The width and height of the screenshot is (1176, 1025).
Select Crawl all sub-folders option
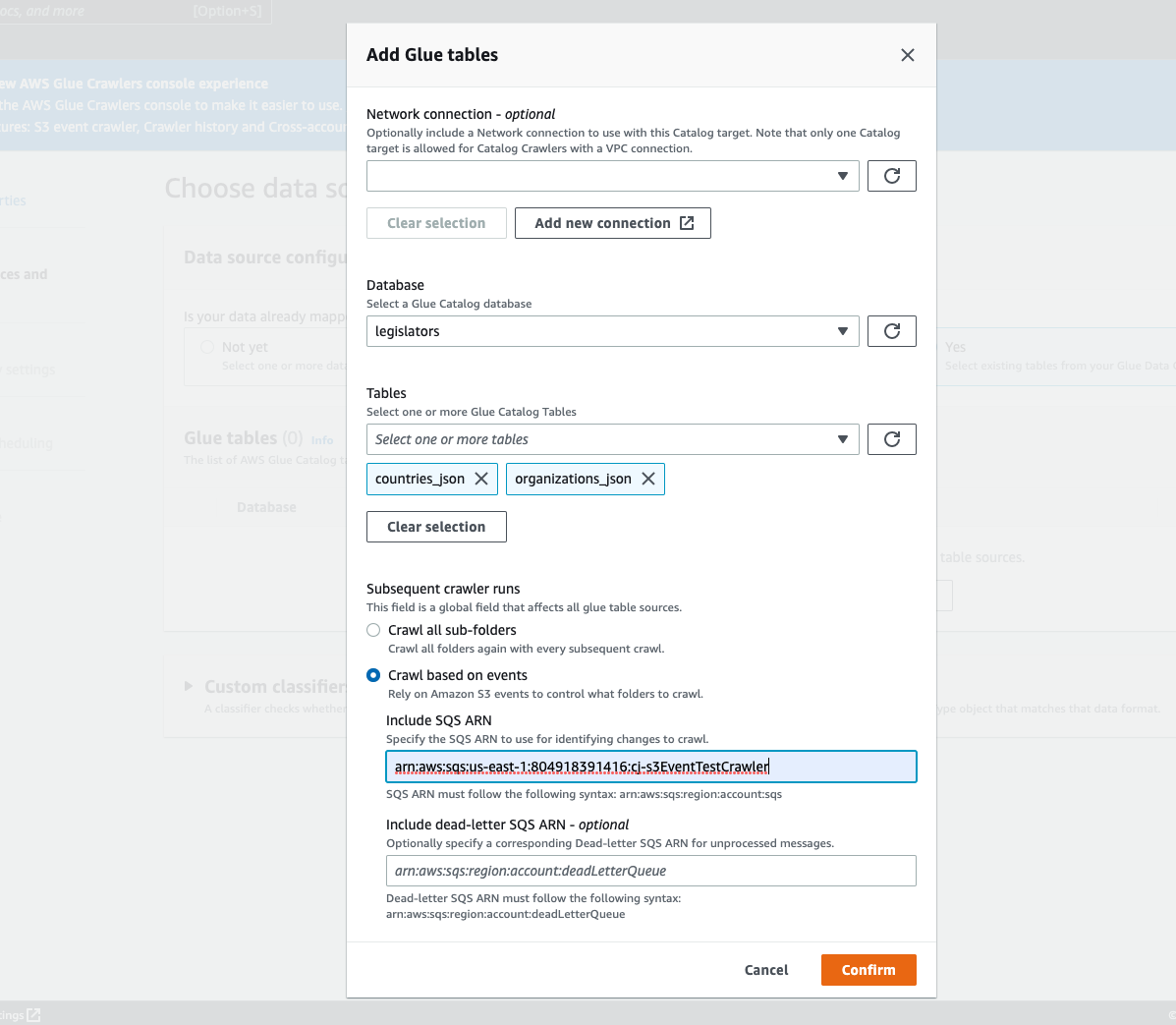(372, 630)
